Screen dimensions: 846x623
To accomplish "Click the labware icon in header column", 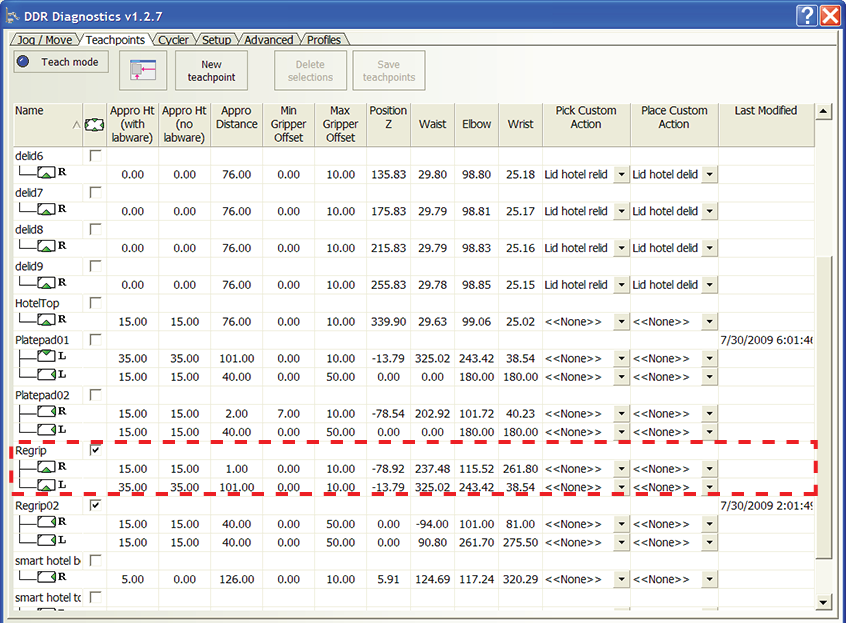I will [93, 125].
